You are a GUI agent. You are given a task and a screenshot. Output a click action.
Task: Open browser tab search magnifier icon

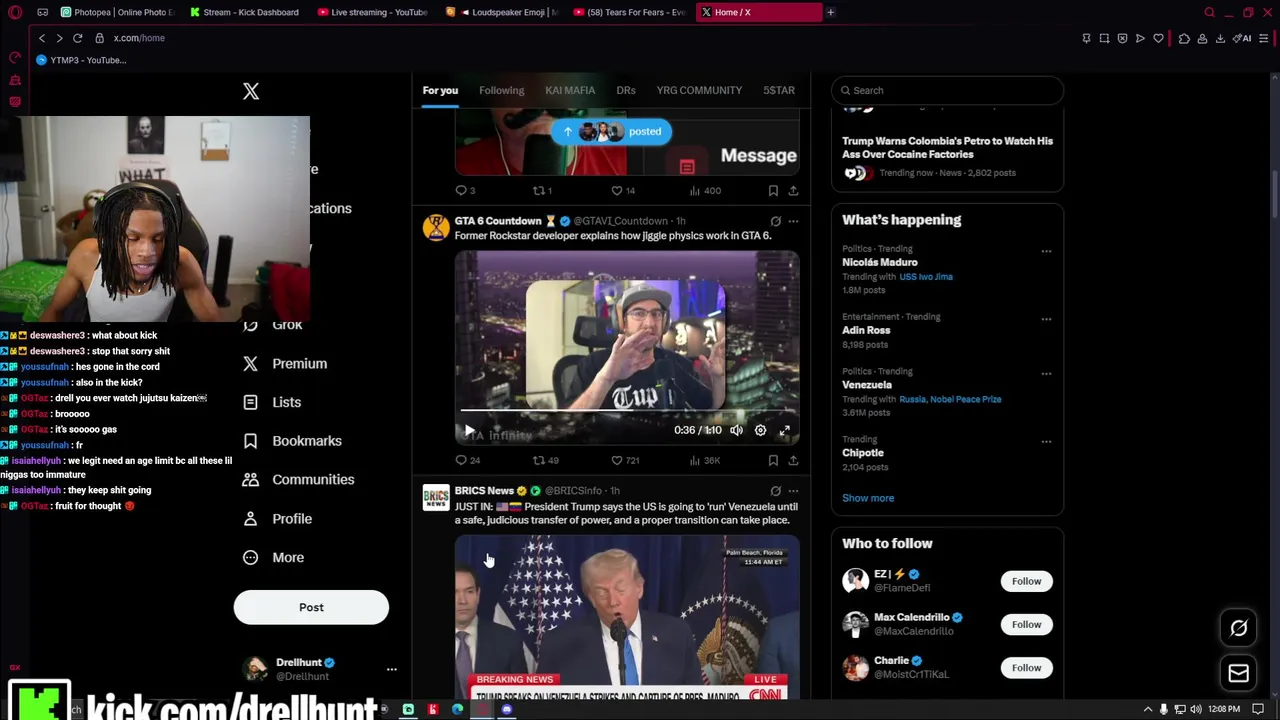tap(1210, 12)
